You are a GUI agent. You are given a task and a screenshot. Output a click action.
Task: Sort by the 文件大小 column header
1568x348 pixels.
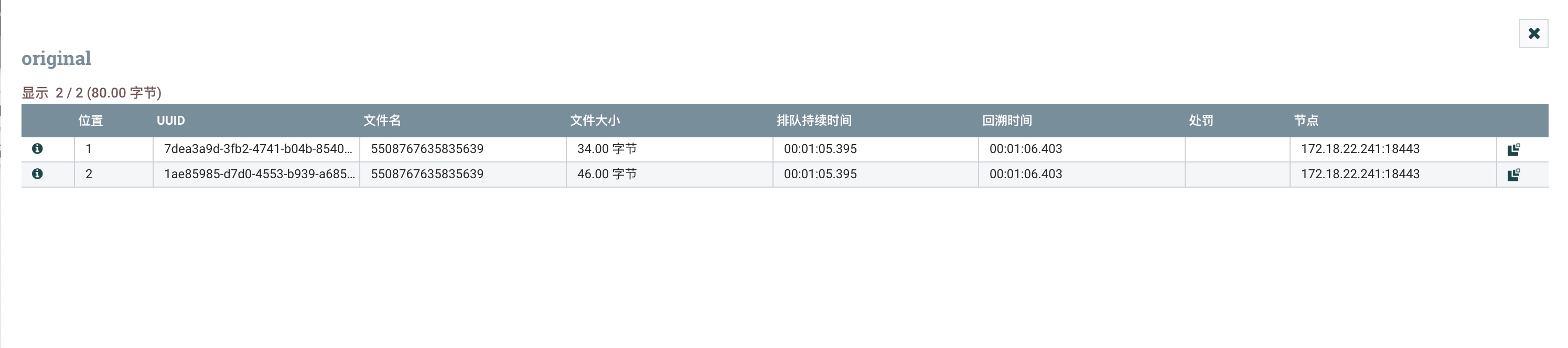click(x=595, y=121)
